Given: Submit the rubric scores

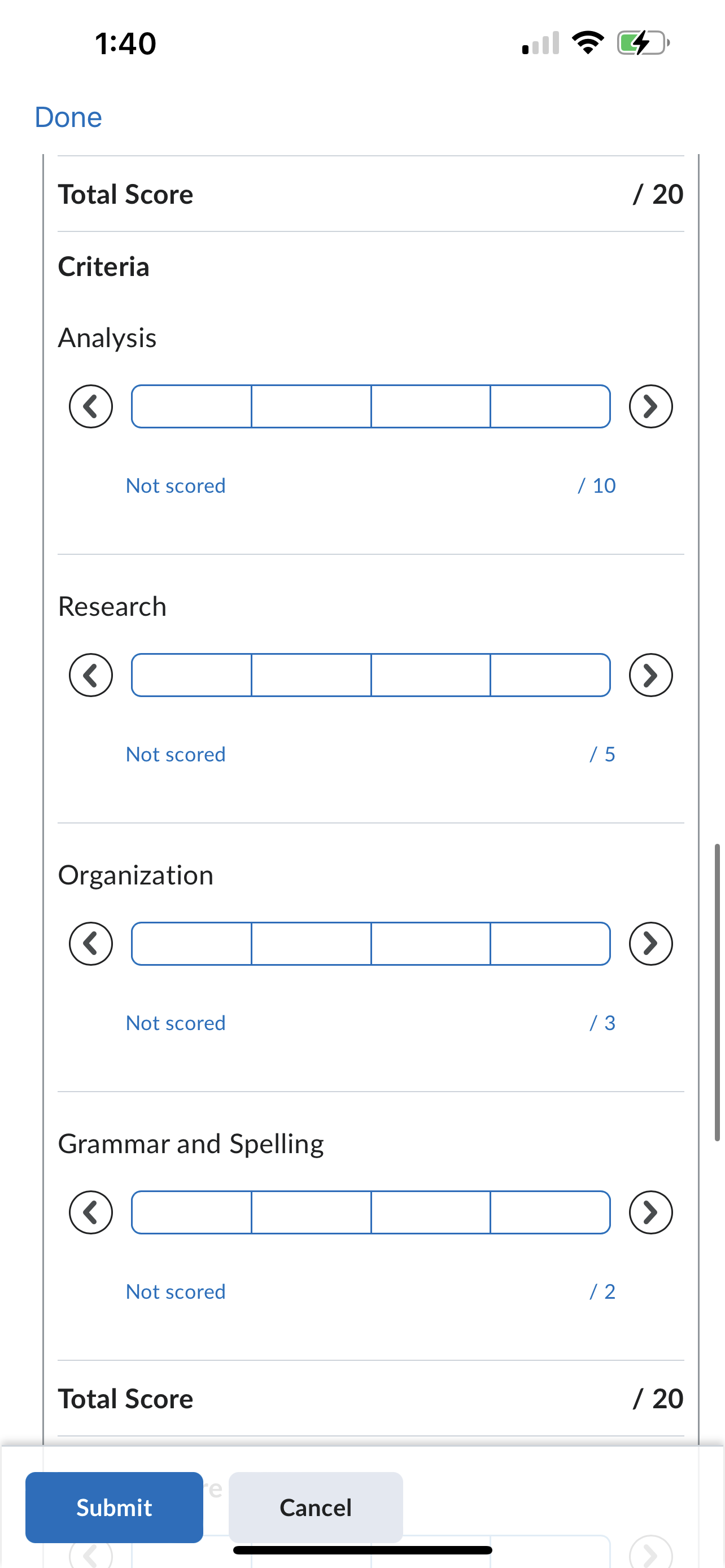Looking at the screenshot, I should click(114, 1507).
